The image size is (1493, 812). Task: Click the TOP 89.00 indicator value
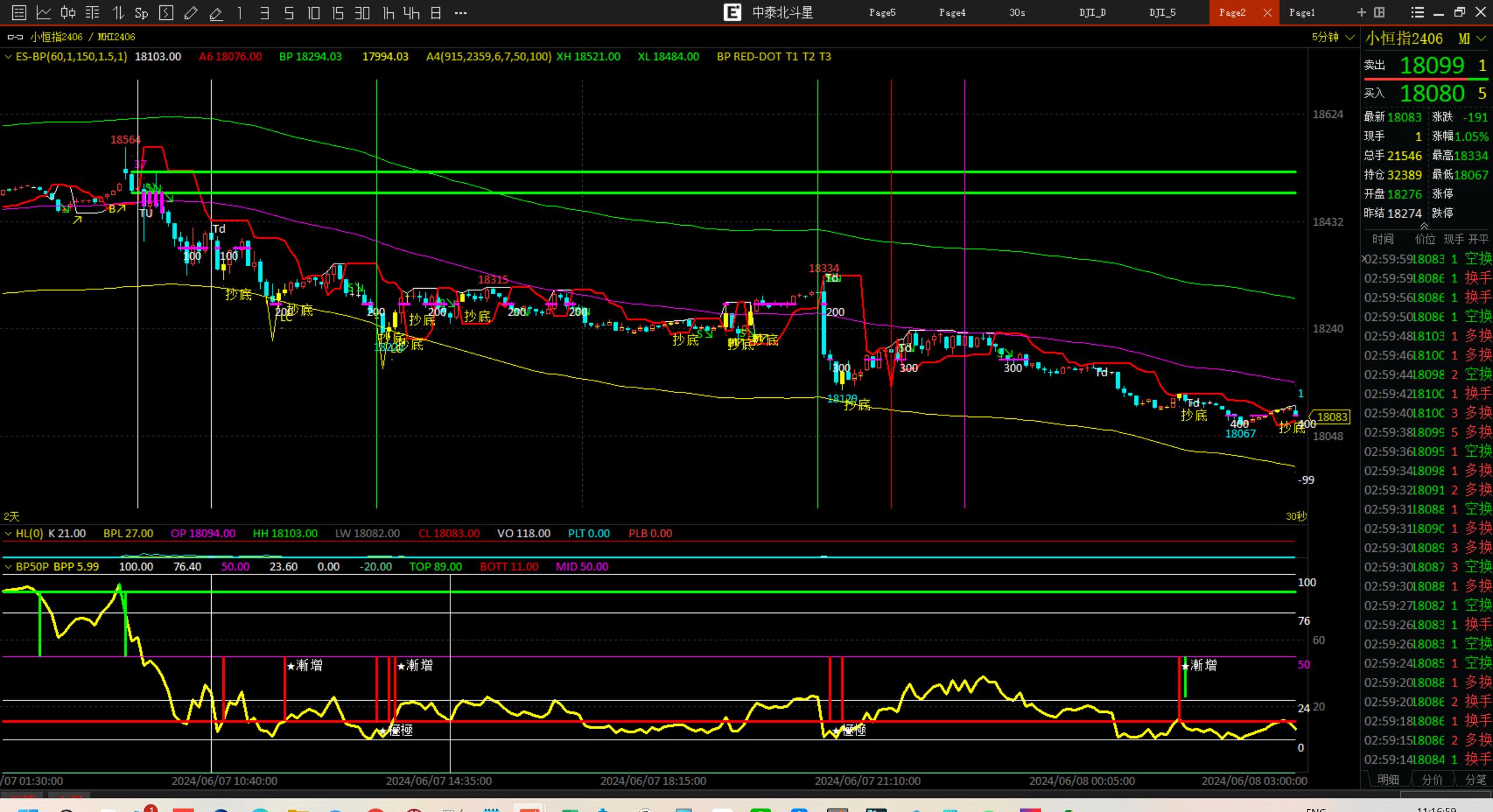(435, 566)
